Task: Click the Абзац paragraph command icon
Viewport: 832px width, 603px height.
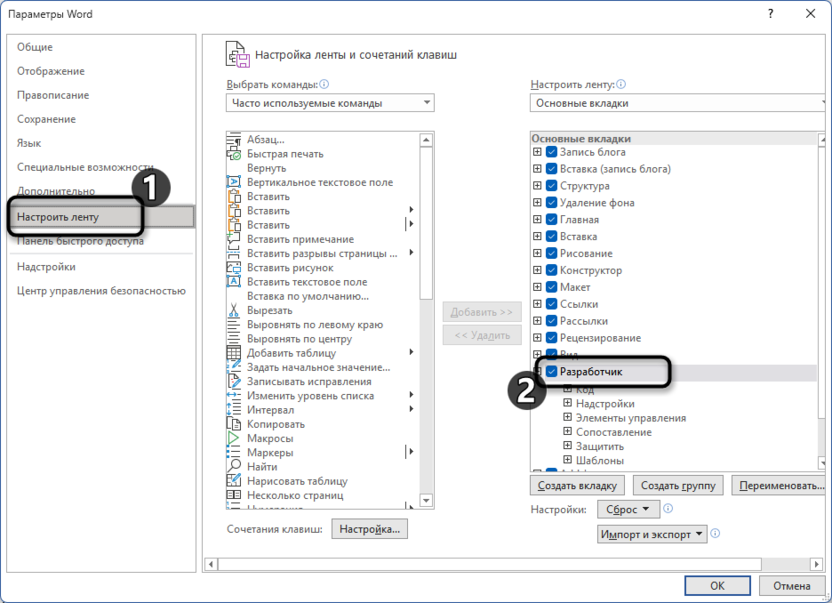Action: [234, 140]
